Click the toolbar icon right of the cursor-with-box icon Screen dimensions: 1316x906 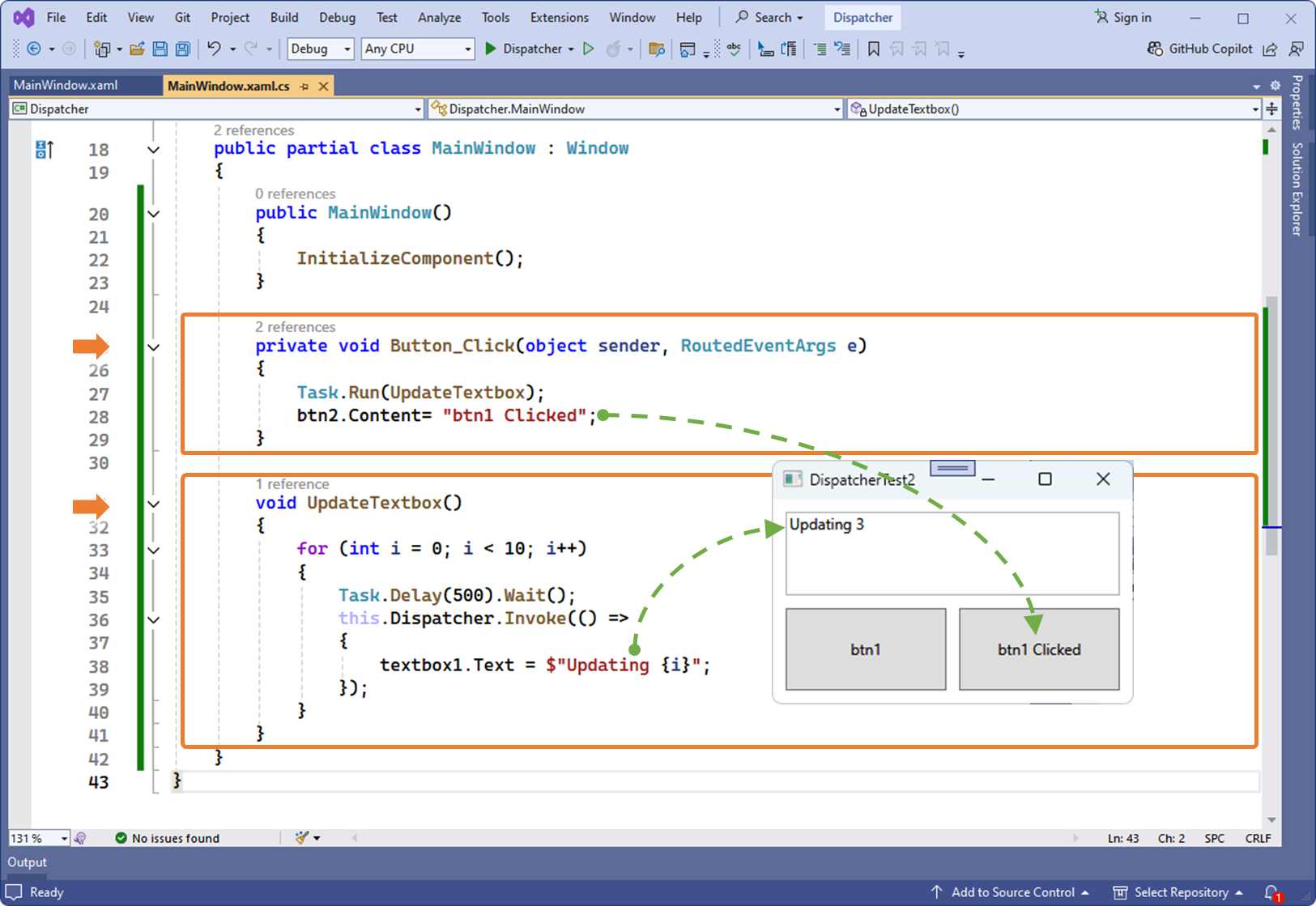coord(789,49)
